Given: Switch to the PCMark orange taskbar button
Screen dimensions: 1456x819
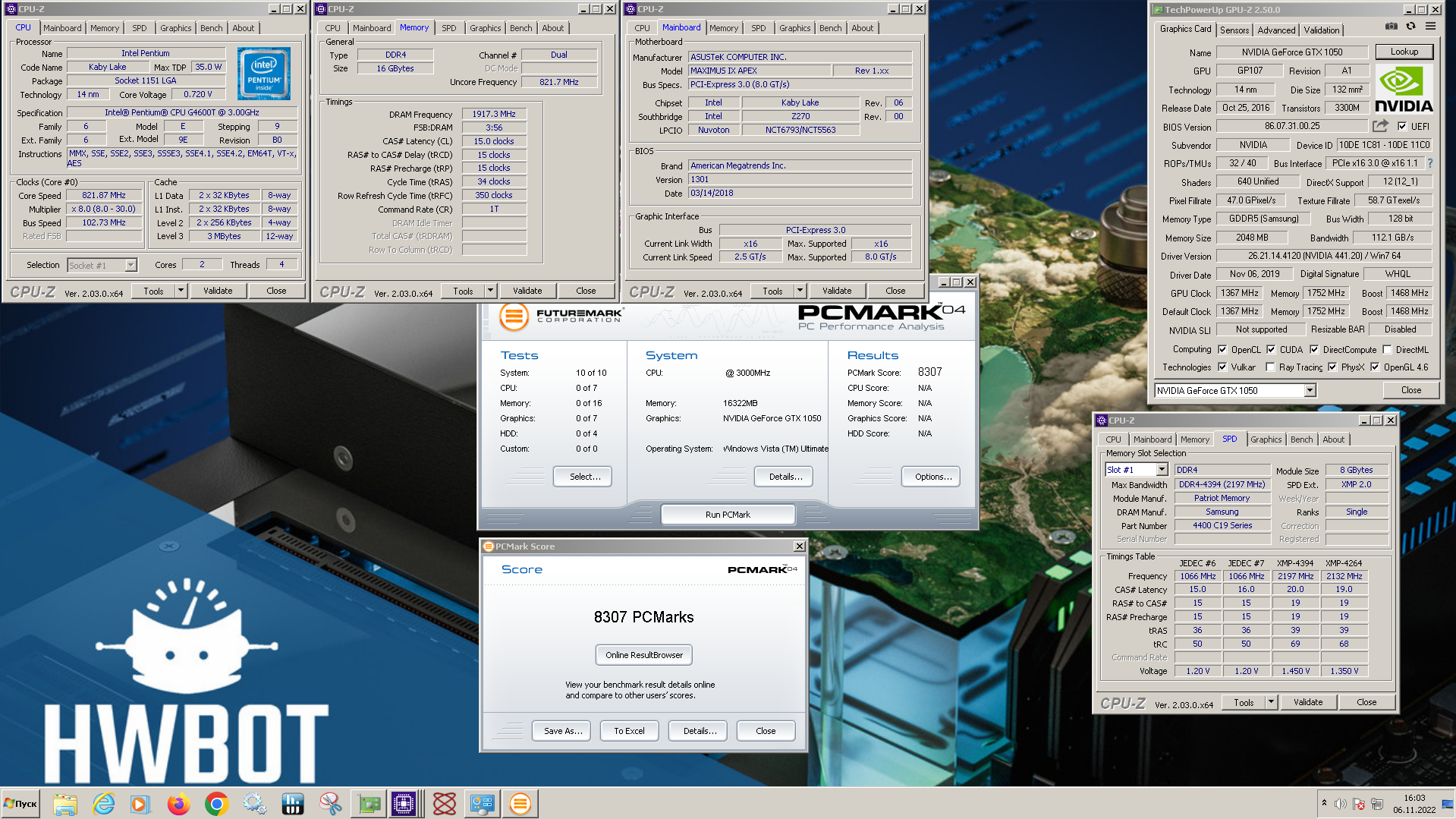Looking at the screenshot, I should click(520, 804).
